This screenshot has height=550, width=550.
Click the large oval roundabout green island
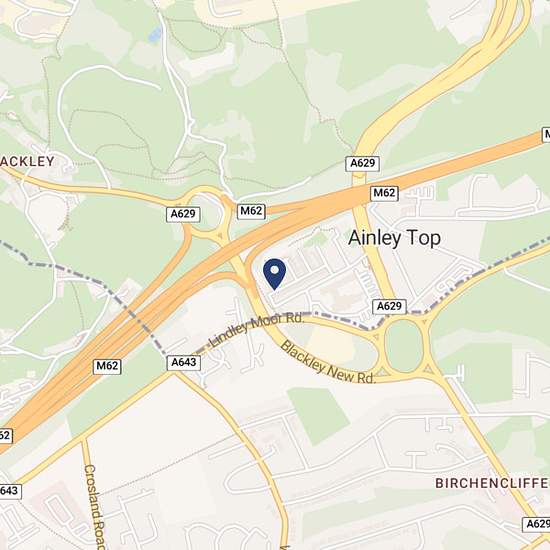[403, 346]
